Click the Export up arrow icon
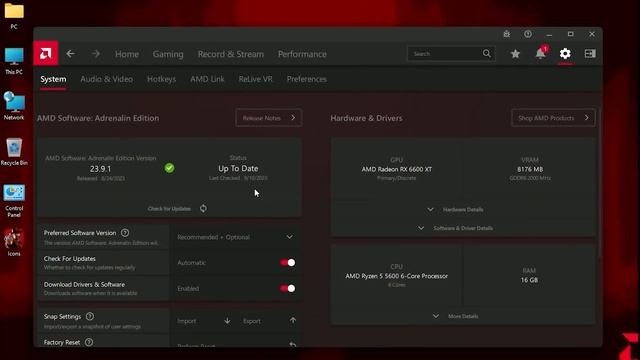Screen dimensions: 640x360 293,320
